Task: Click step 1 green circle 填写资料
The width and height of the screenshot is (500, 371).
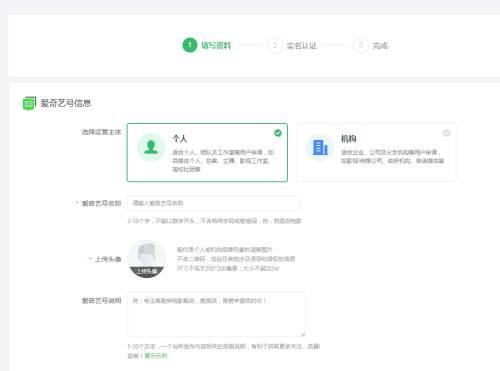Action: [x=190, y=45]
